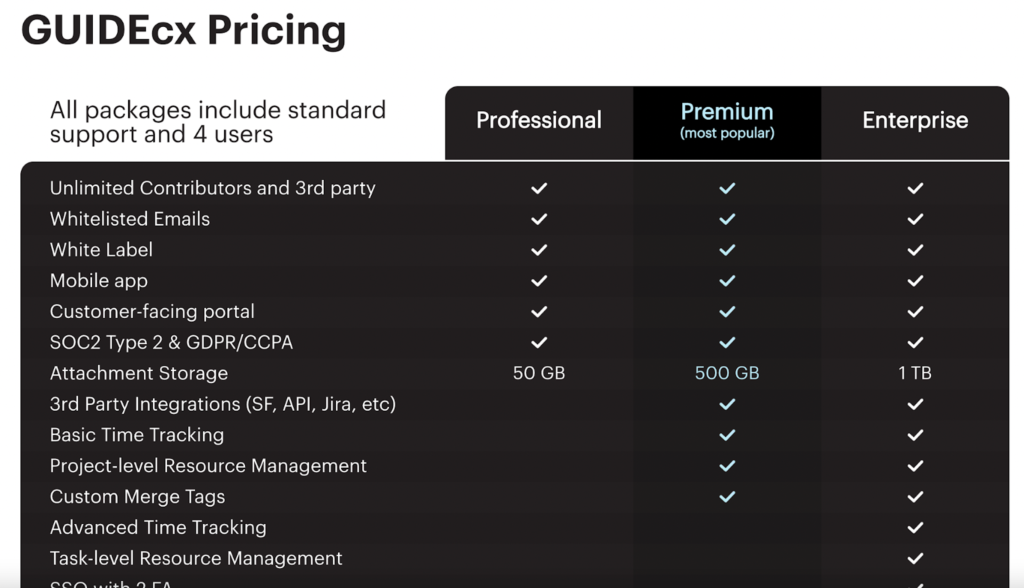
Task: Click Premium checkmark for Basic Time Tracking
Action: tap(727, 434)
